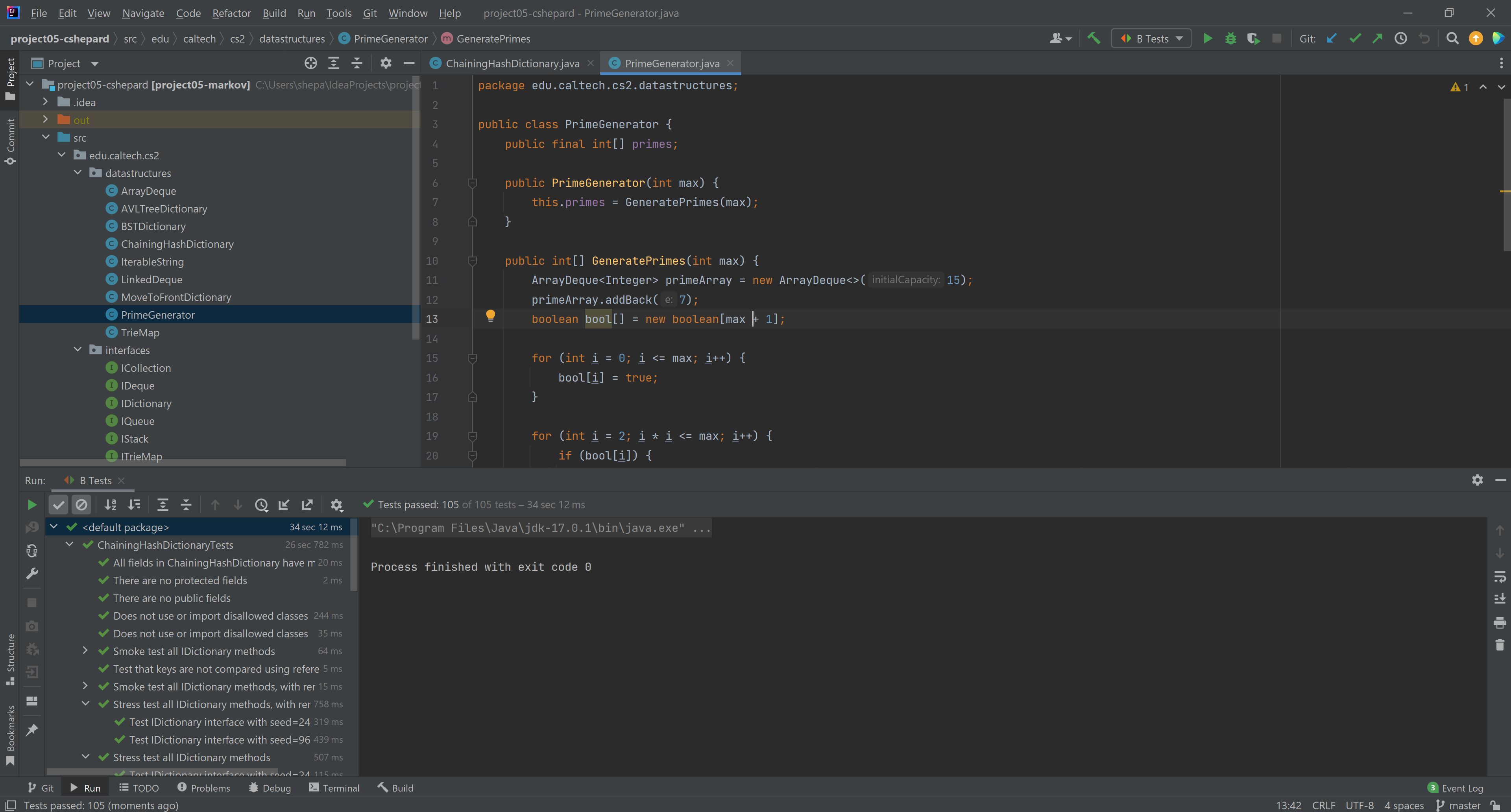Open B Tests run configuration dropdown
The height and width of the screenshot is (812, 1511).
(x=1151, y=39)
